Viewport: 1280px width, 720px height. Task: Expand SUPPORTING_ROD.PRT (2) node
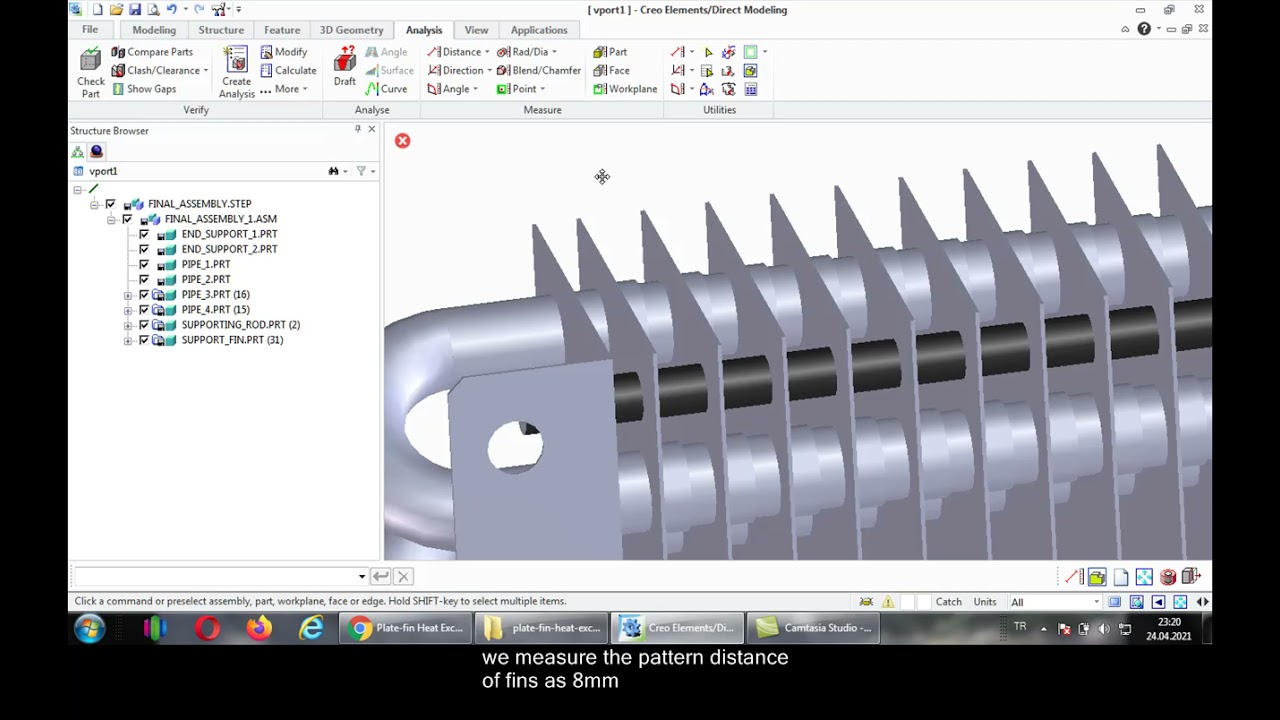128,325
